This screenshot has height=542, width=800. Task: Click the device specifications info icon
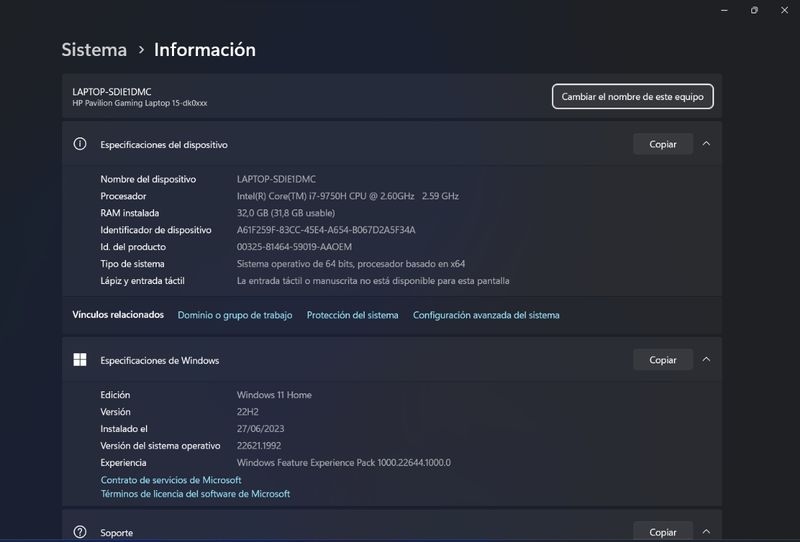pos(80,144)
